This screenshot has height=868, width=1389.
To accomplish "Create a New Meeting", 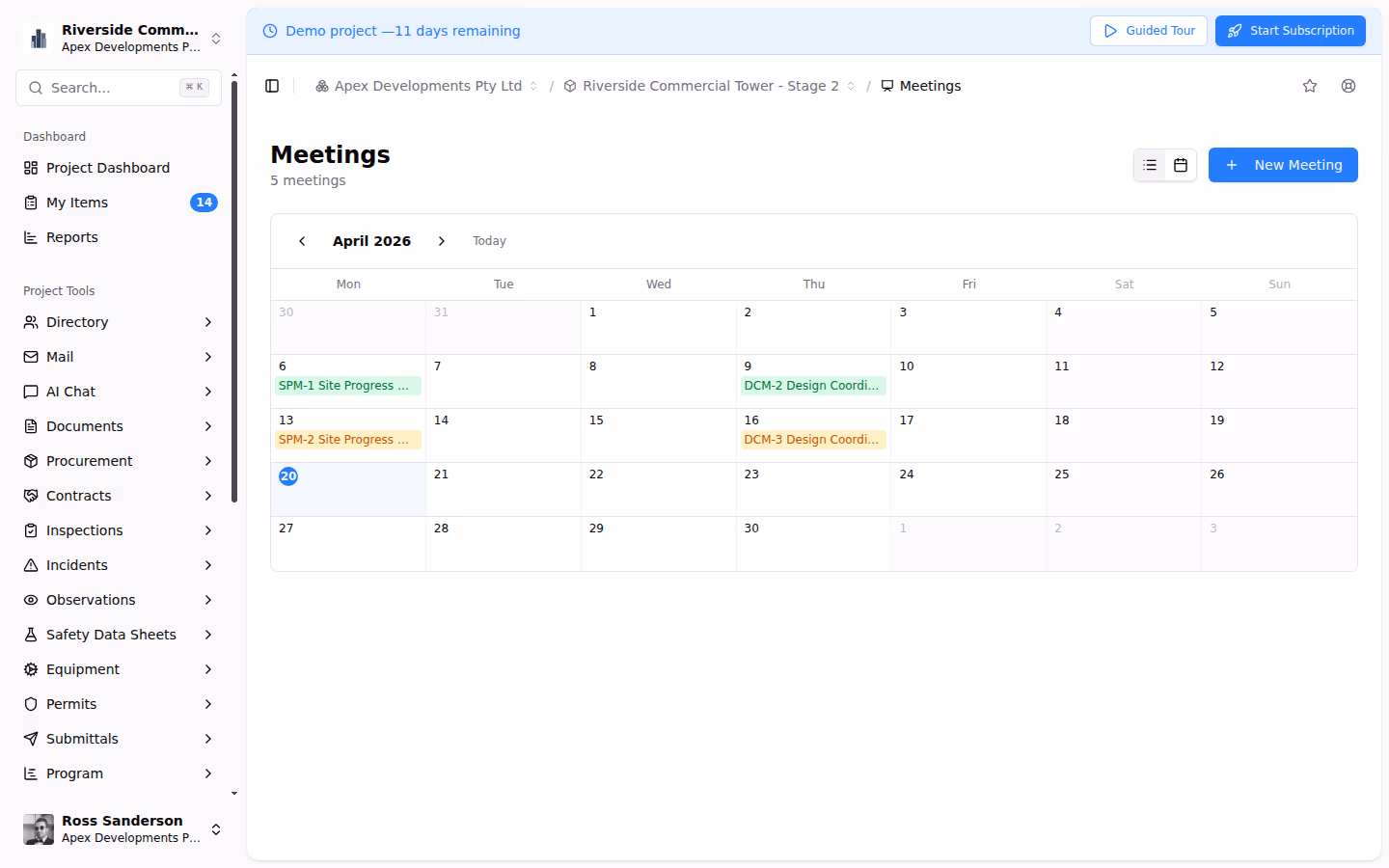I will 1283,165.
